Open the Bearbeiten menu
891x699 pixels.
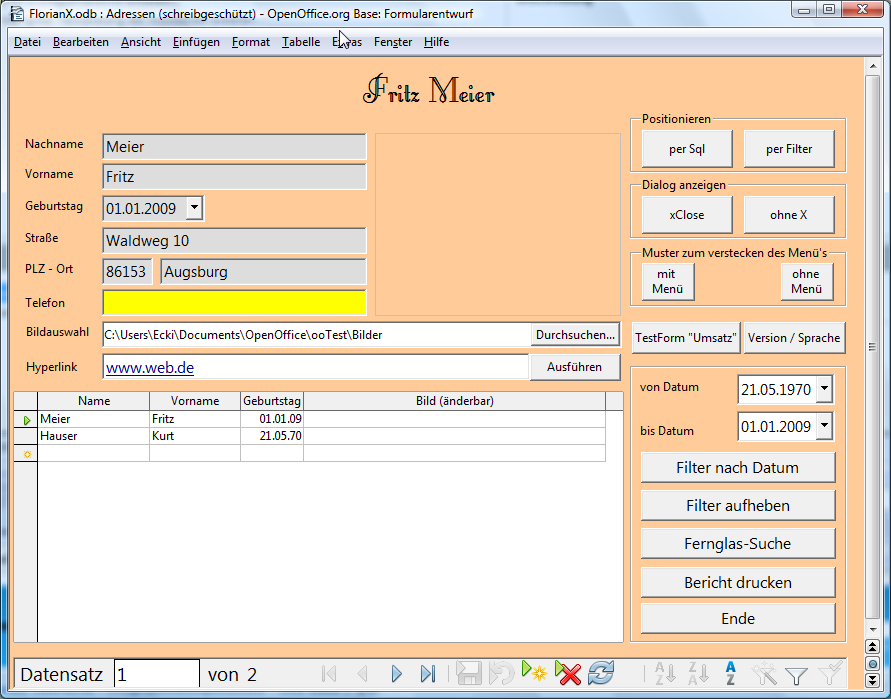pyautogui.click(x=81, y=42)
